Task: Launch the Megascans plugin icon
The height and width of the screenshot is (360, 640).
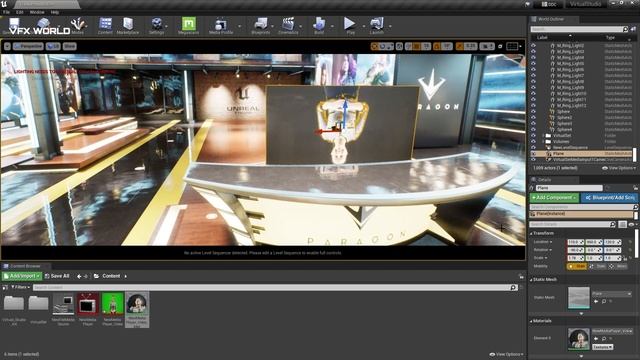Action: [x=189, y=25]
